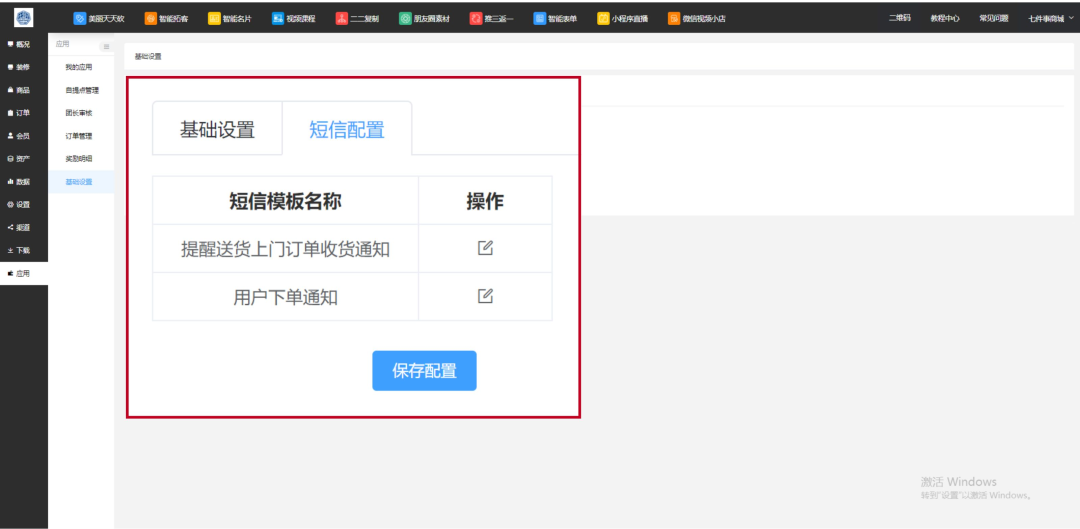Screen dimensions: 1080x529
Task: Expand the 七件事商城 account dropdown
Action: (1050, 19)
